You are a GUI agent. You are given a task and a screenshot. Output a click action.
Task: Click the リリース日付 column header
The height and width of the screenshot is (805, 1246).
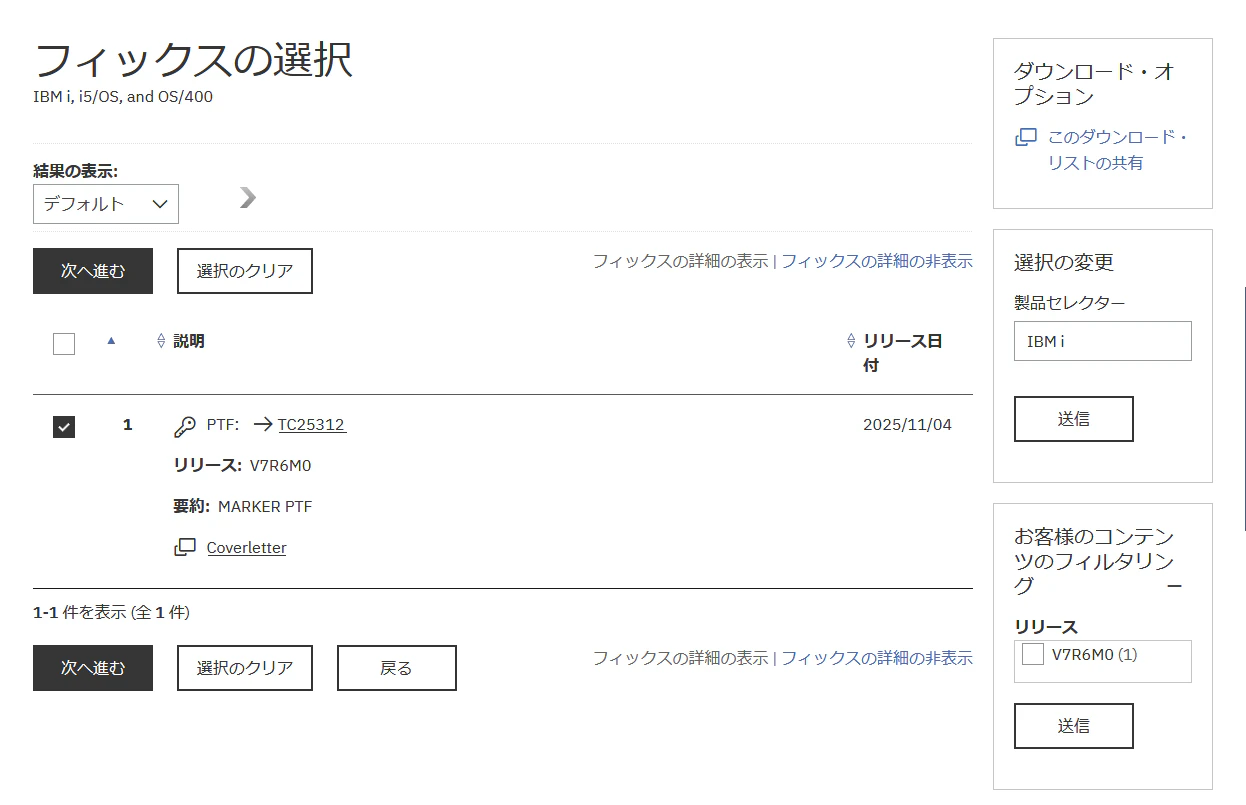(x=903, y=353)
